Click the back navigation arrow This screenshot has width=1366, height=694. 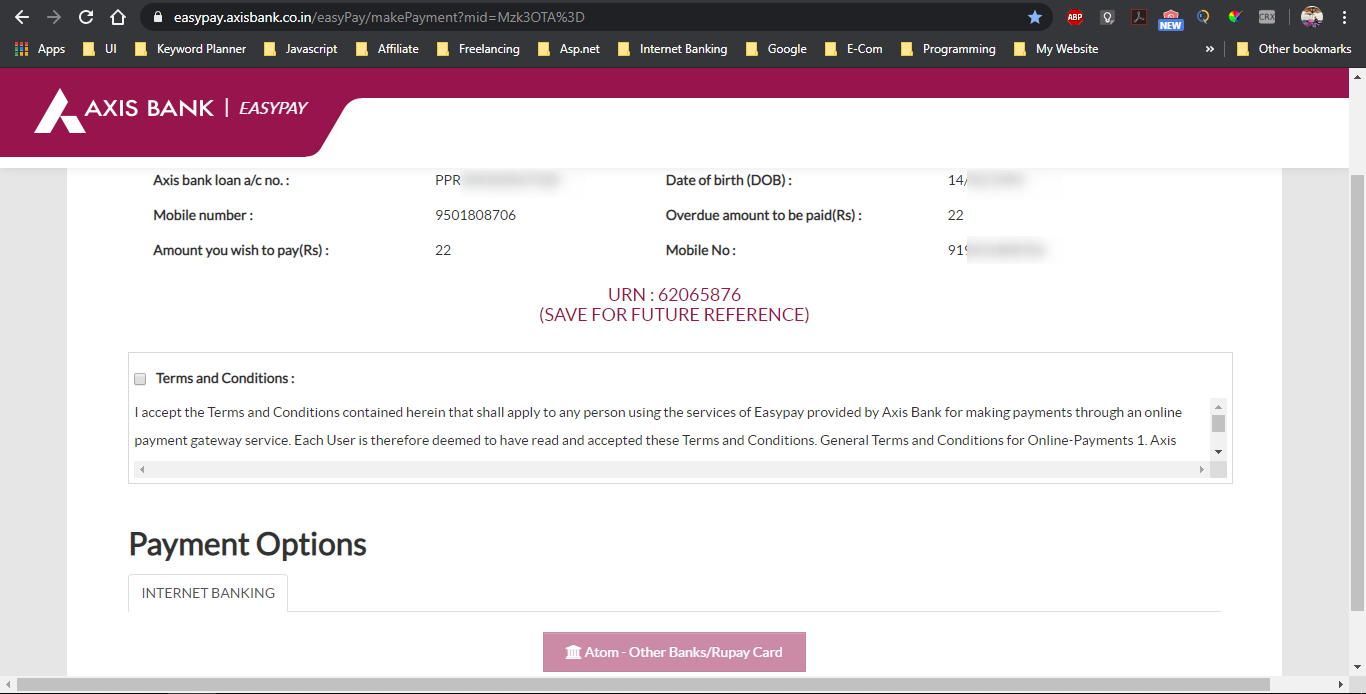point(22,16)
